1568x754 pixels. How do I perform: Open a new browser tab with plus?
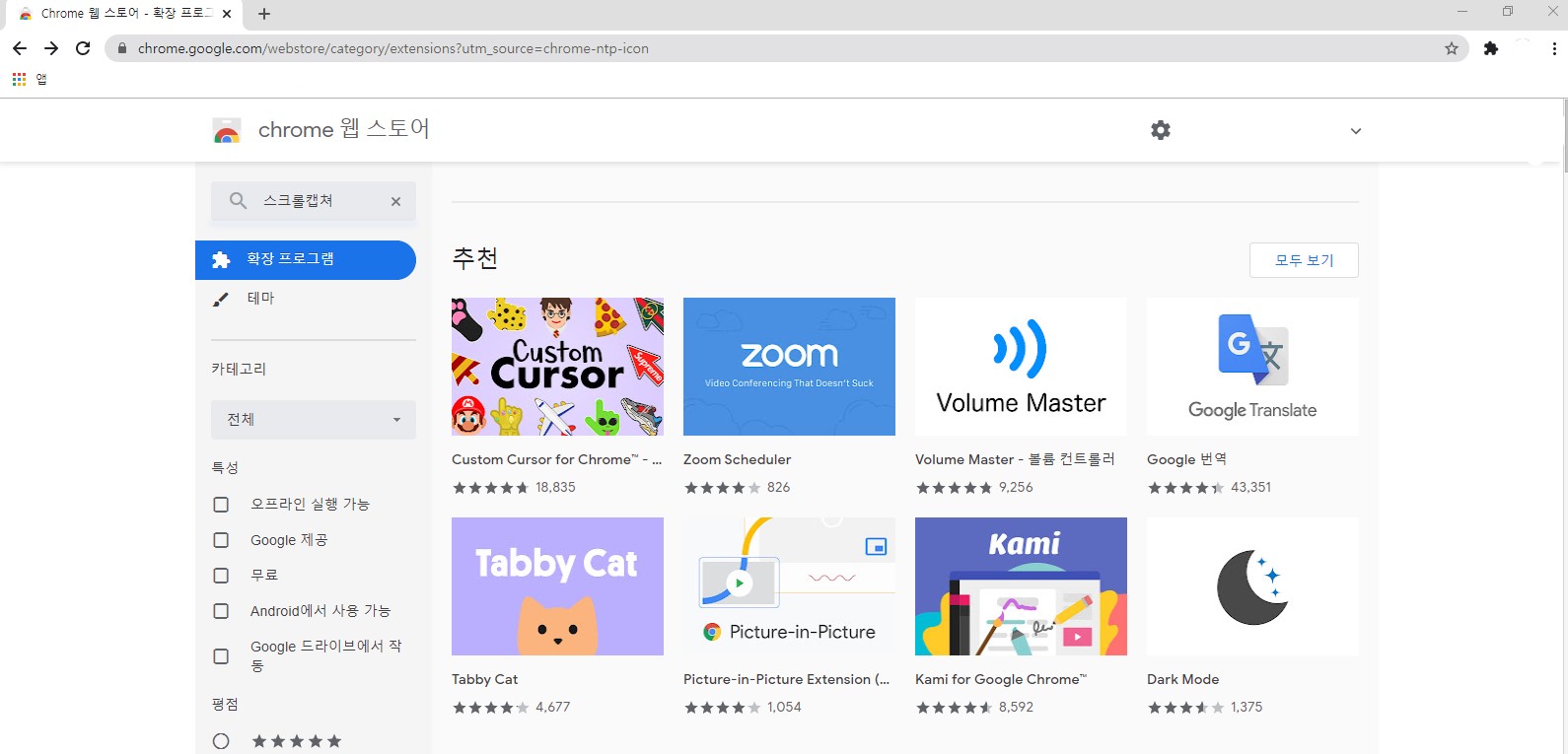[x=264, y=14]
